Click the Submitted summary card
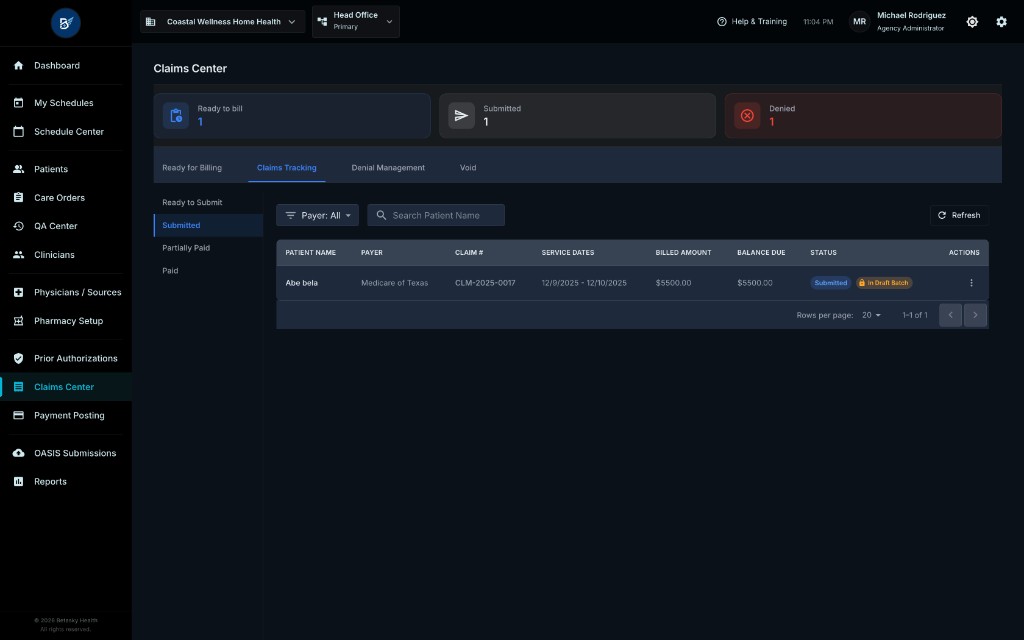This screenshot has width=1024, height=640. (x=577, y=116)
